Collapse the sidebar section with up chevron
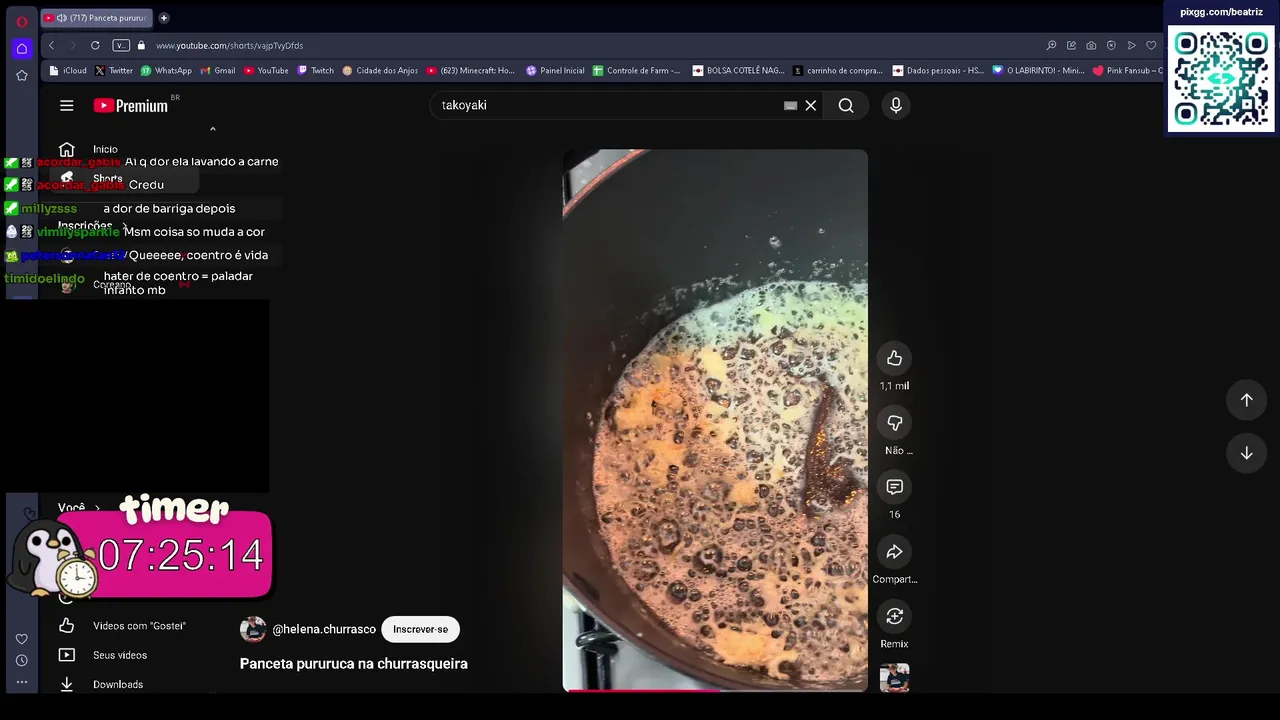This screenshot has height=720, width=1280. [x=212, y=129]
